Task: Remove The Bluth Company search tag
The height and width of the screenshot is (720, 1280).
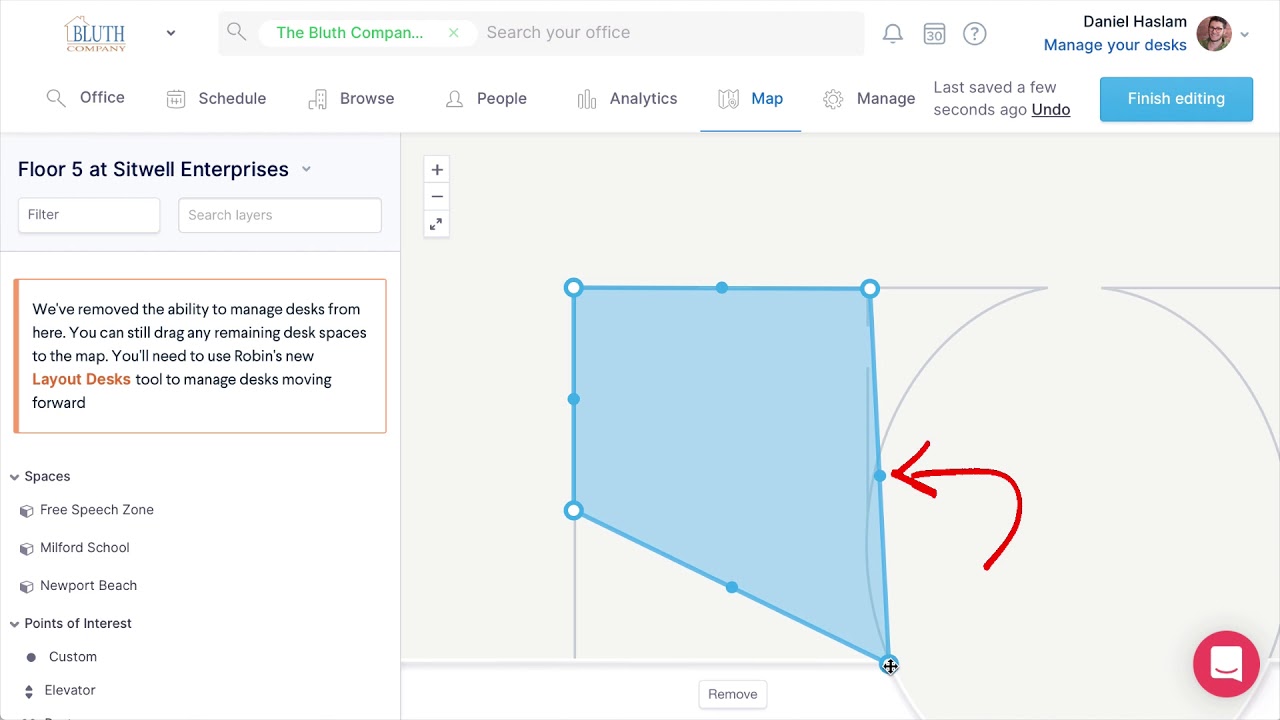Action: tap(453, 33)
